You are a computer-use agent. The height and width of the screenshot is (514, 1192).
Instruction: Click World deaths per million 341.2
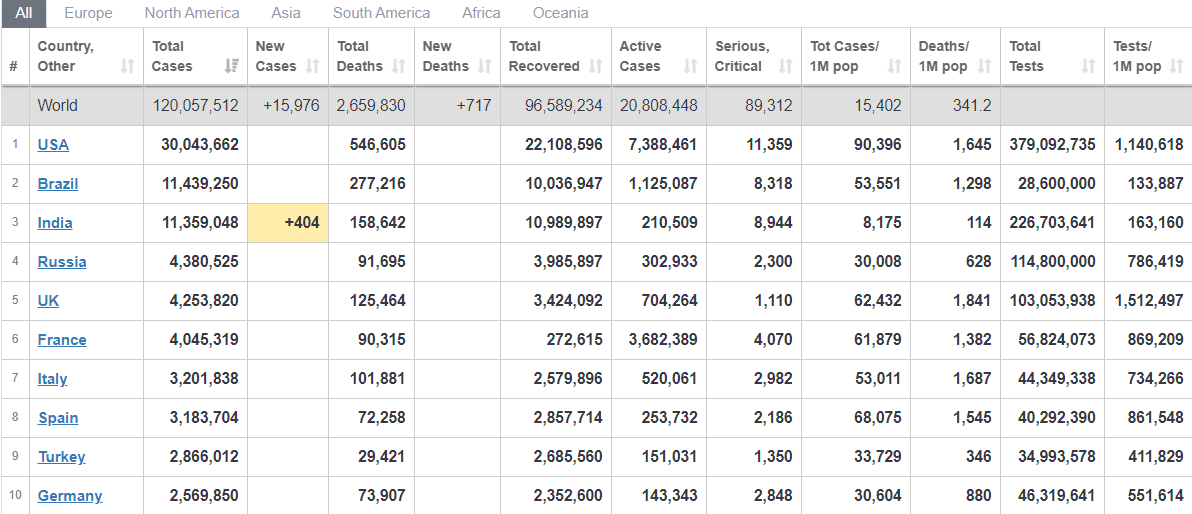click(972, 106)
